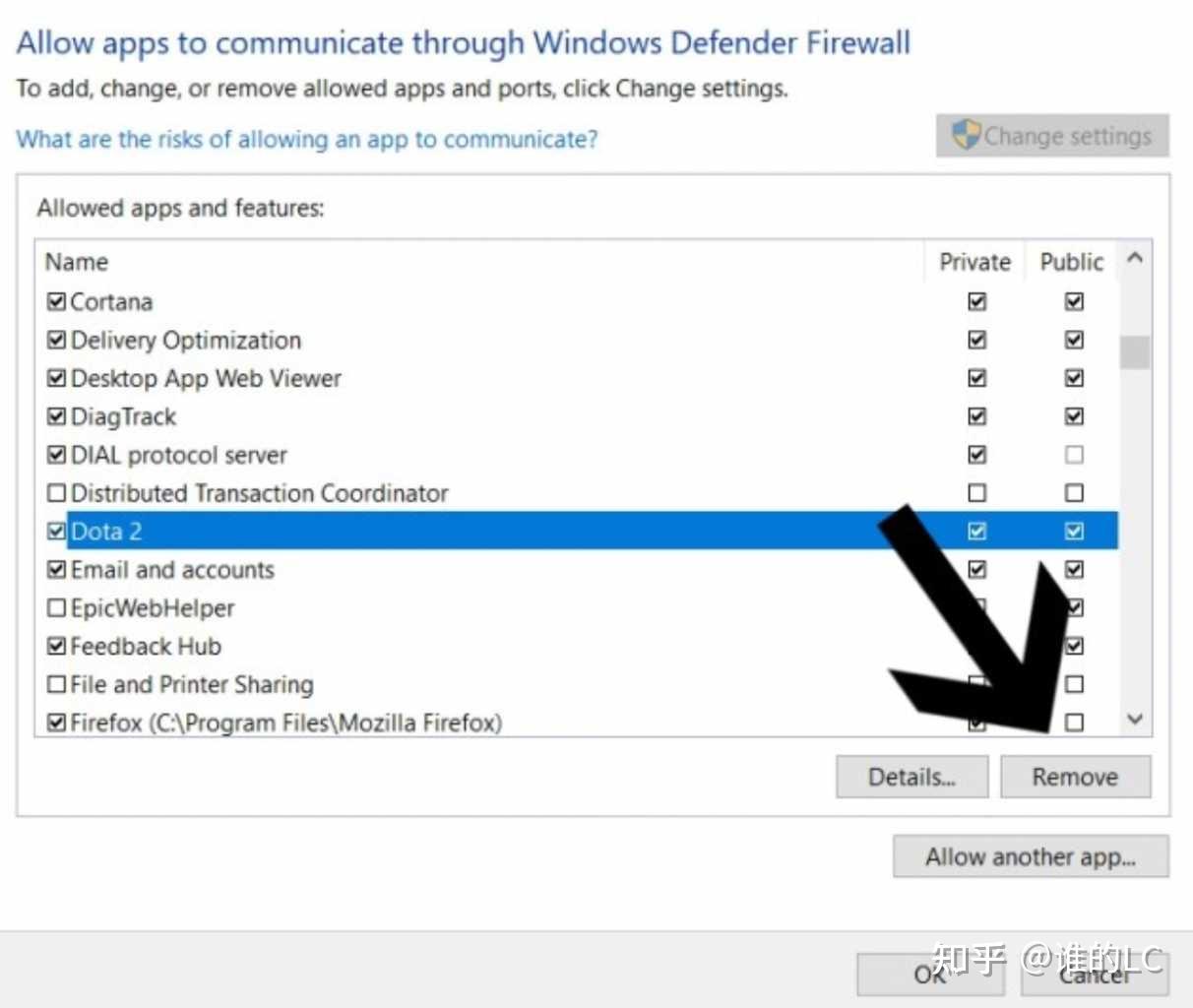Select the Firefox Mozilla Firefox entry

[286, 723]
